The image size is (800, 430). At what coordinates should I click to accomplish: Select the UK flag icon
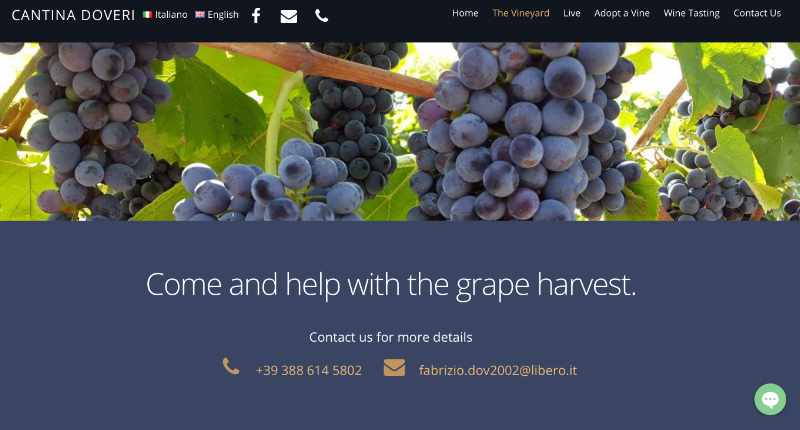pos(200,15)
